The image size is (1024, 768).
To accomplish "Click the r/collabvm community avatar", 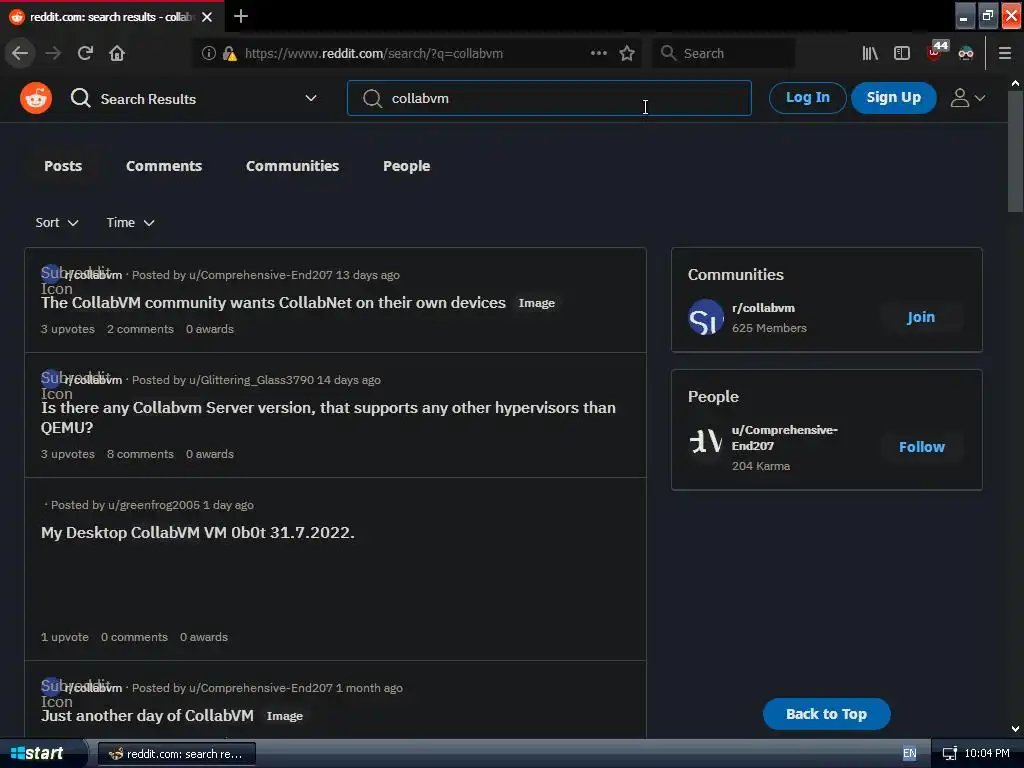I will (x=706, y=317).
